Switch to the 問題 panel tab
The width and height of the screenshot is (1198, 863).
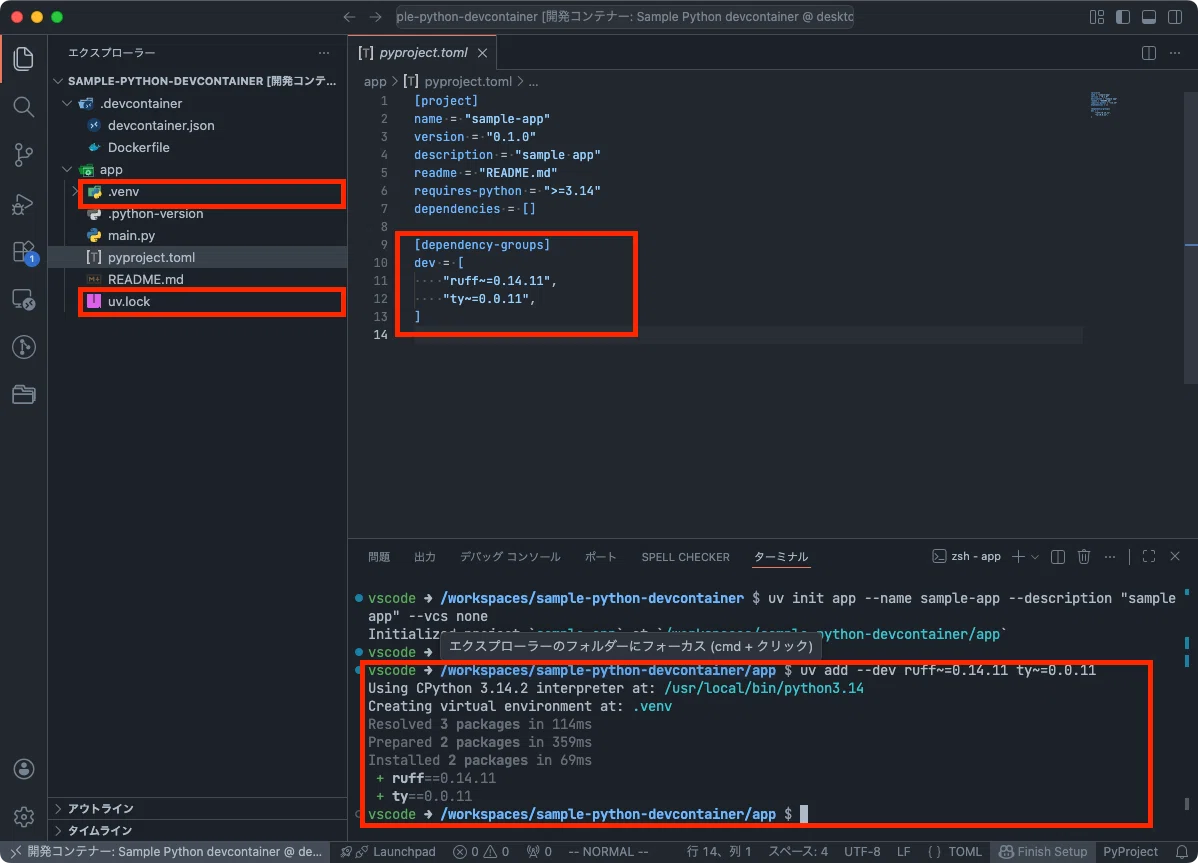click(379, 557)
